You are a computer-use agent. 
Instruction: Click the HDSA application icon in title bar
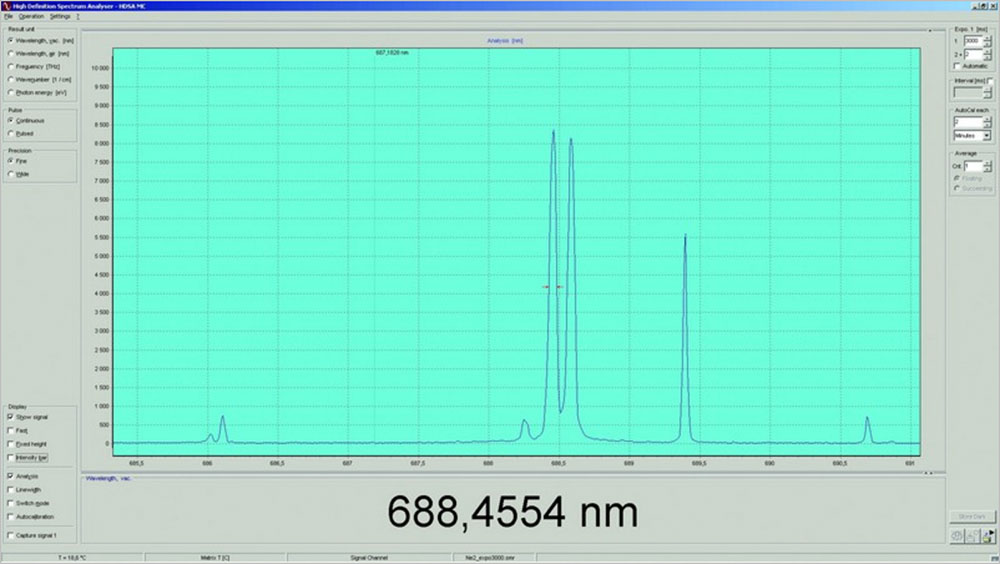coord(5,5)
